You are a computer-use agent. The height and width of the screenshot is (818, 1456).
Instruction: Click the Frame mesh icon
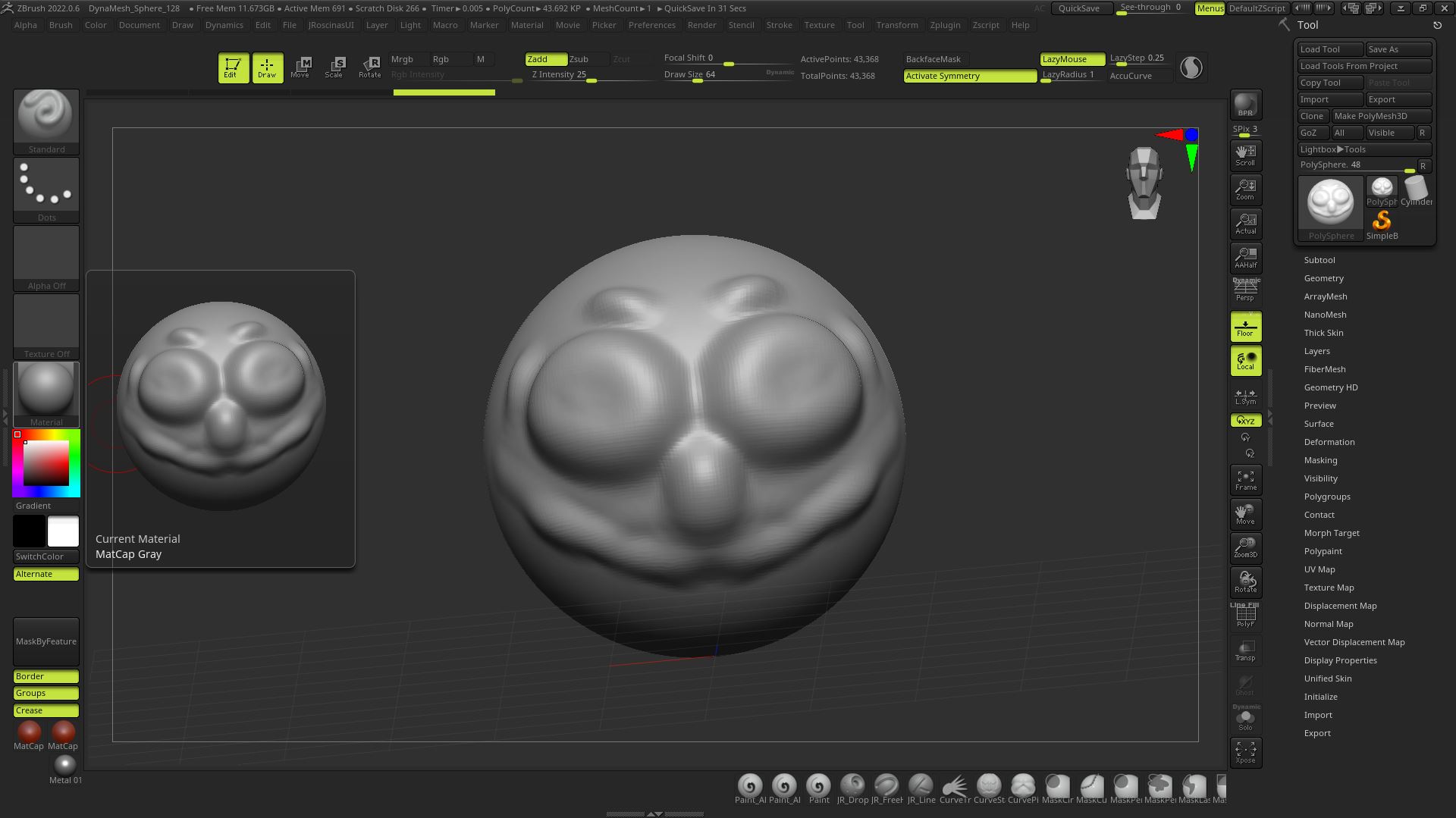(1245, 480)
